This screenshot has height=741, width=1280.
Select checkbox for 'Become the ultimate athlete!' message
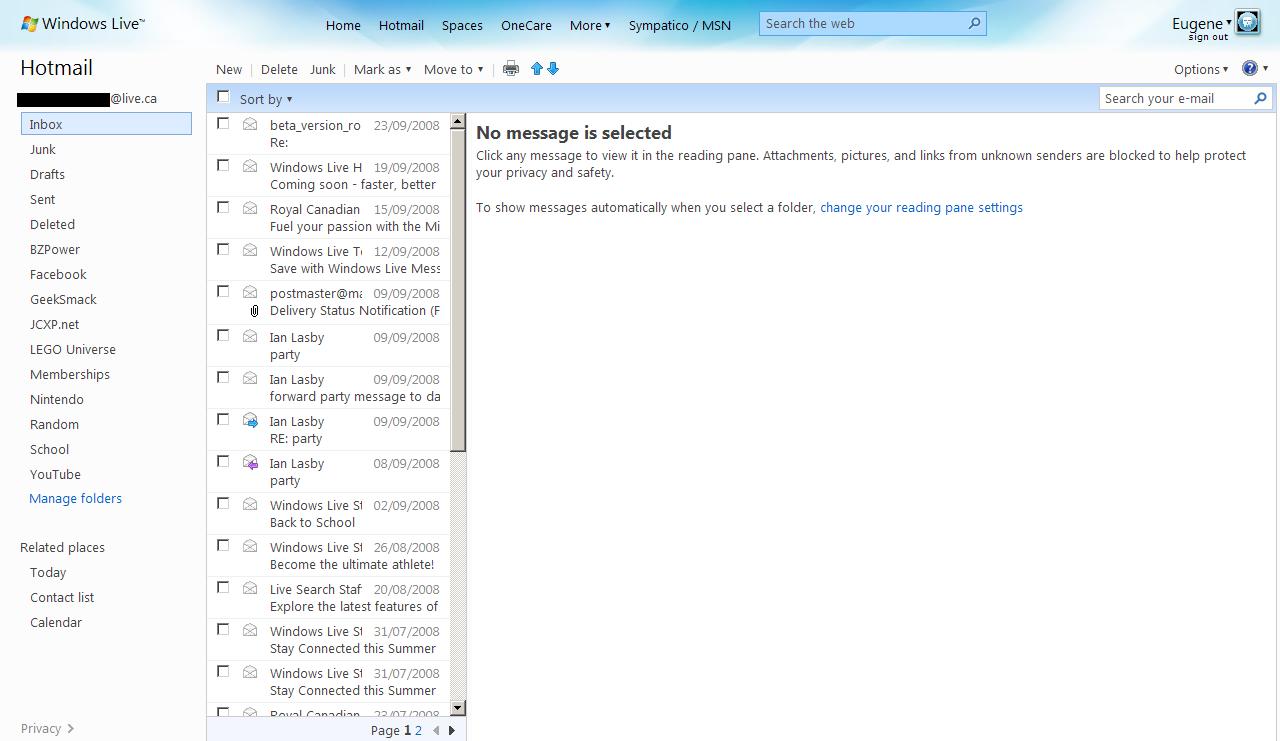(223, 545)
